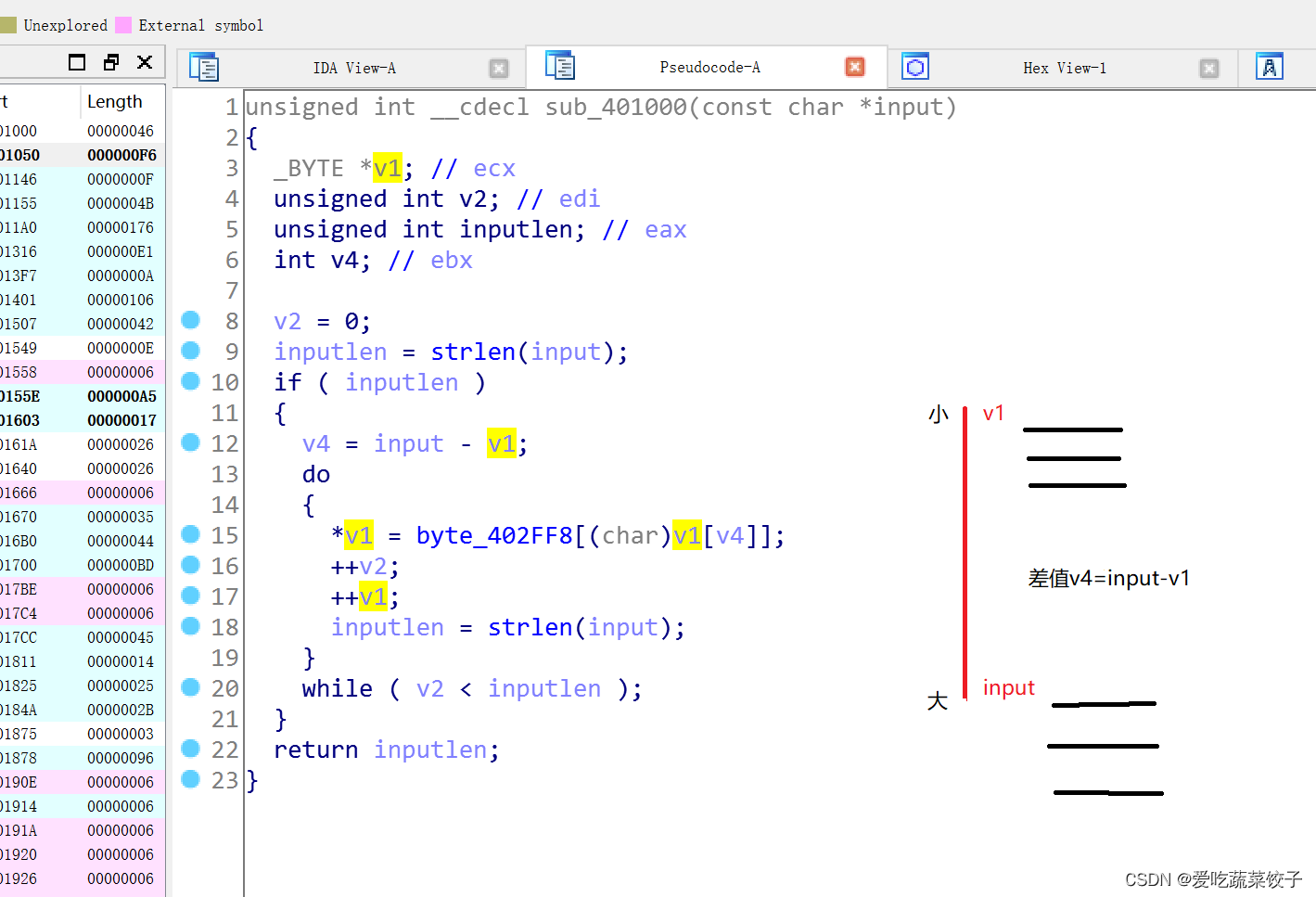
Task: Toggle breakpoint dot on line 18
Action: point(191,626)
